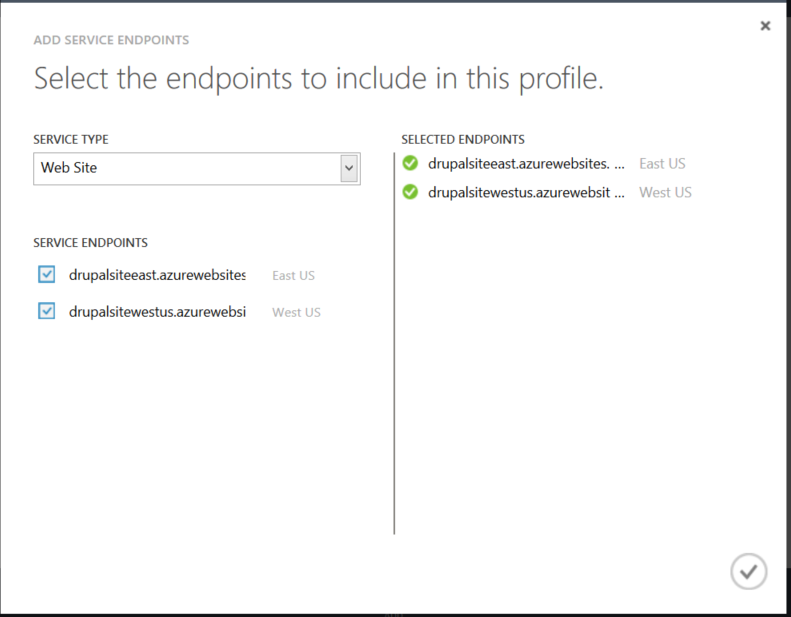Uncheck the drupalsitewestus service endpoint checkbox

[46, 311]
